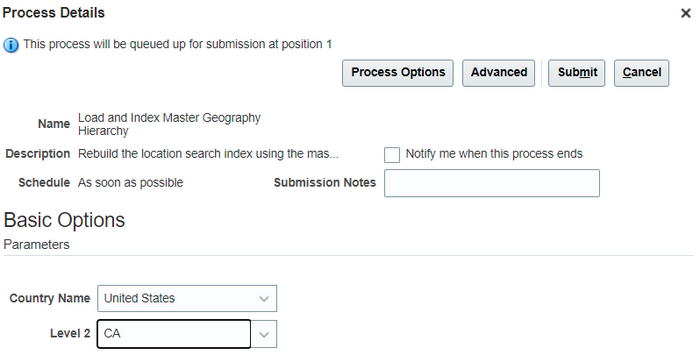Viewport: 700px width, 362px height.
Task: Focus the Submission Notes field
Action: tap(492, 183)
